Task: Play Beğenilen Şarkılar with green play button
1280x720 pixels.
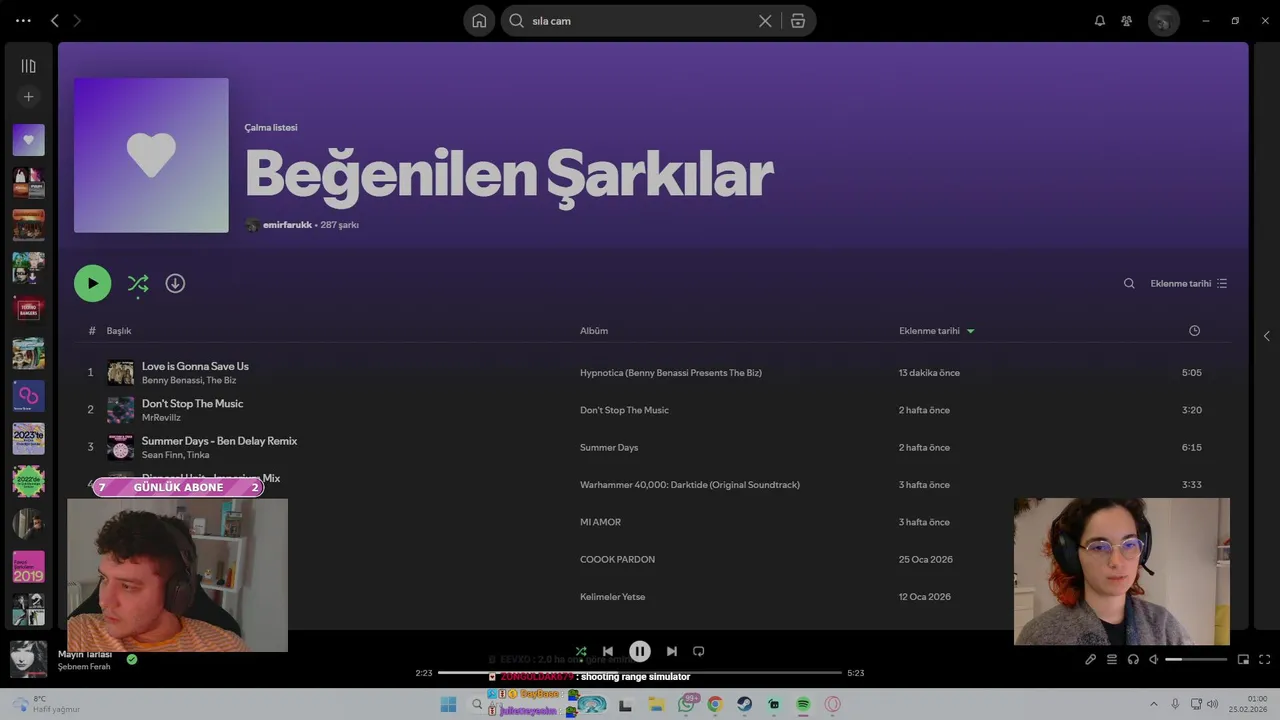Action: pos(93,283)
